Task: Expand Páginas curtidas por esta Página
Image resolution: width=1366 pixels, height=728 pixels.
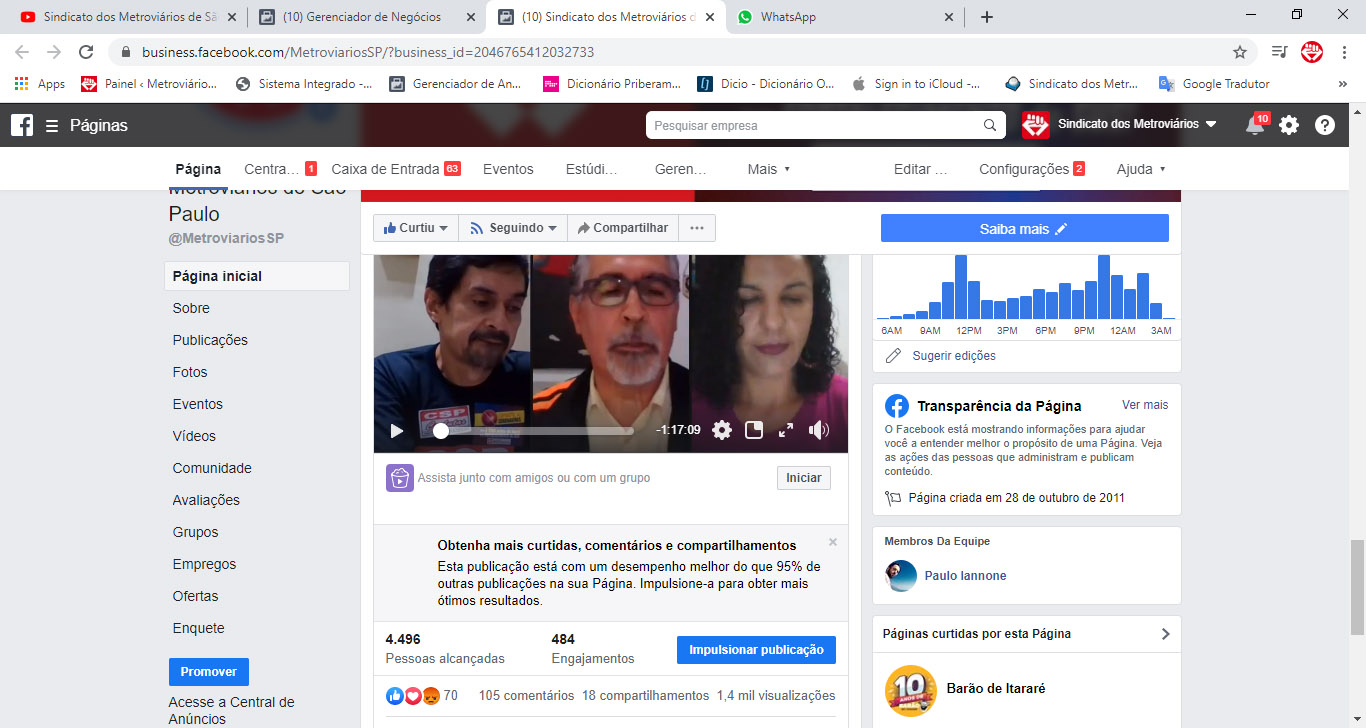Action: 1165,634
